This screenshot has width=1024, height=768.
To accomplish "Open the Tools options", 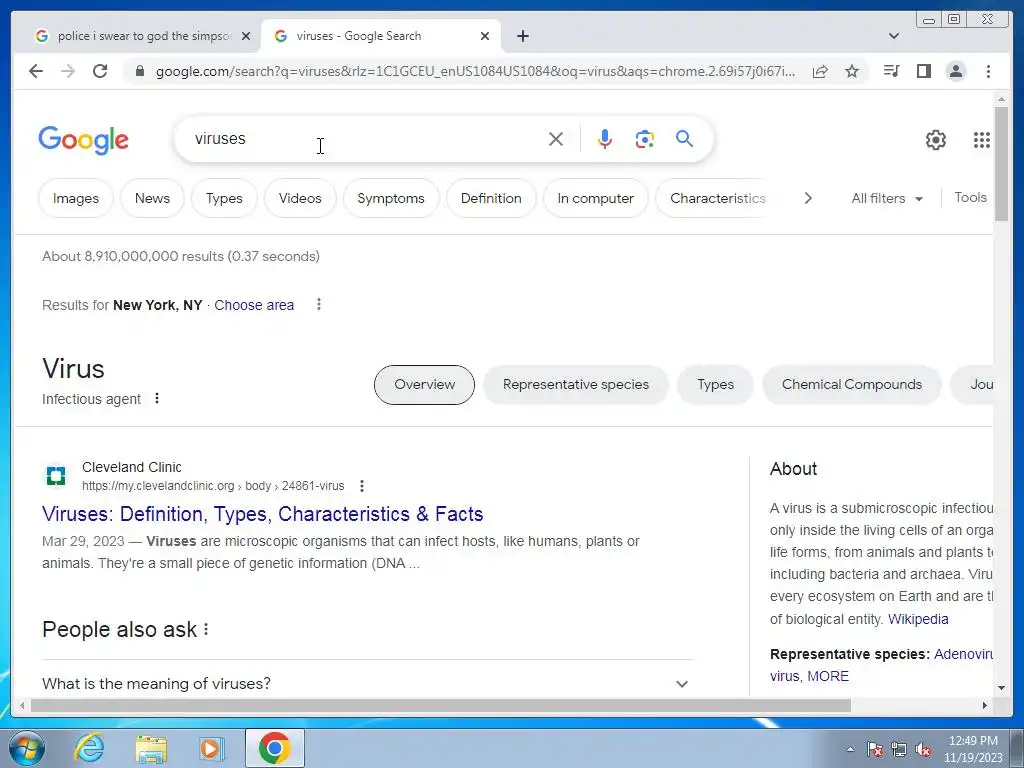I will [x=970, y=197].
